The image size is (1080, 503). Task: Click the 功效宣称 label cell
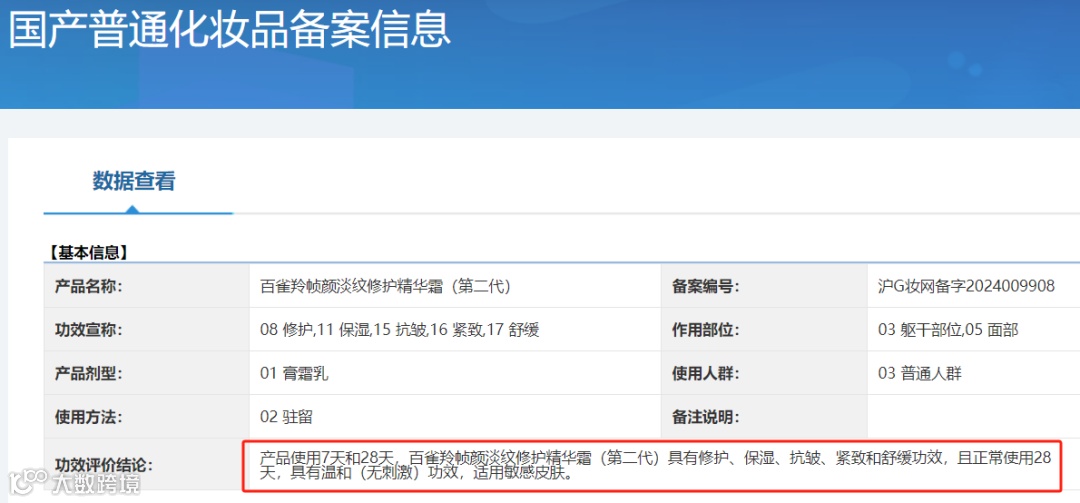point(146,329)
